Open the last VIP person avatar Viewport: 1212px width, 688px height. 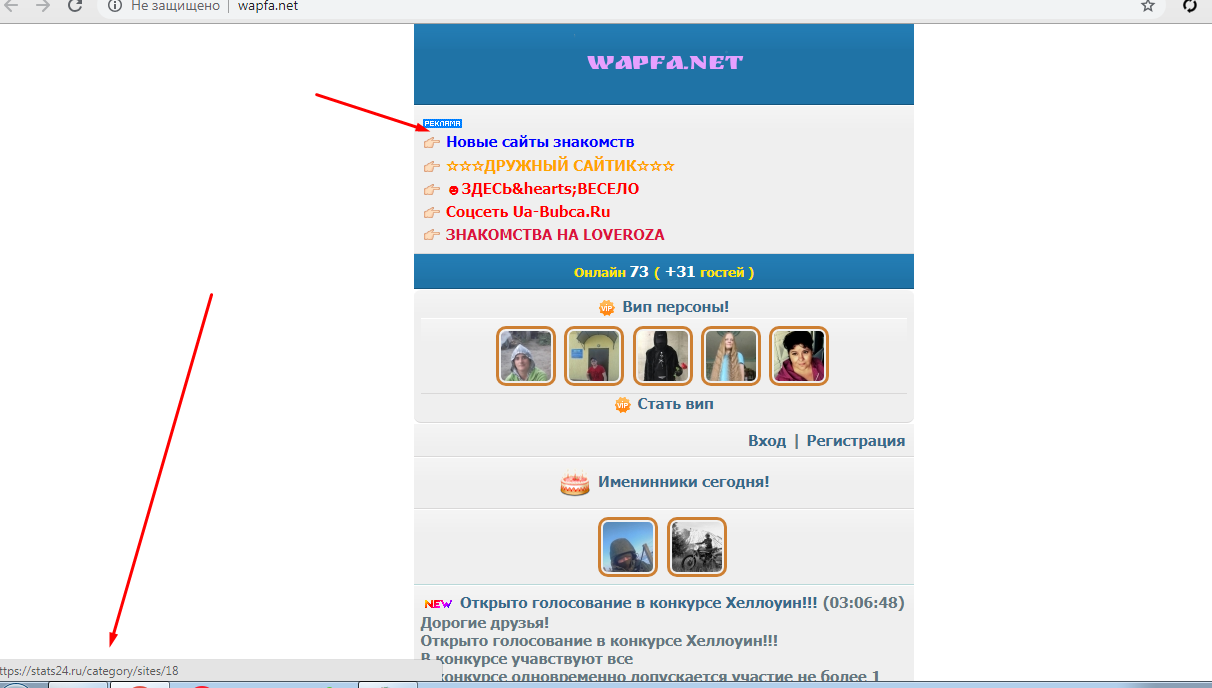click(798, 356)
